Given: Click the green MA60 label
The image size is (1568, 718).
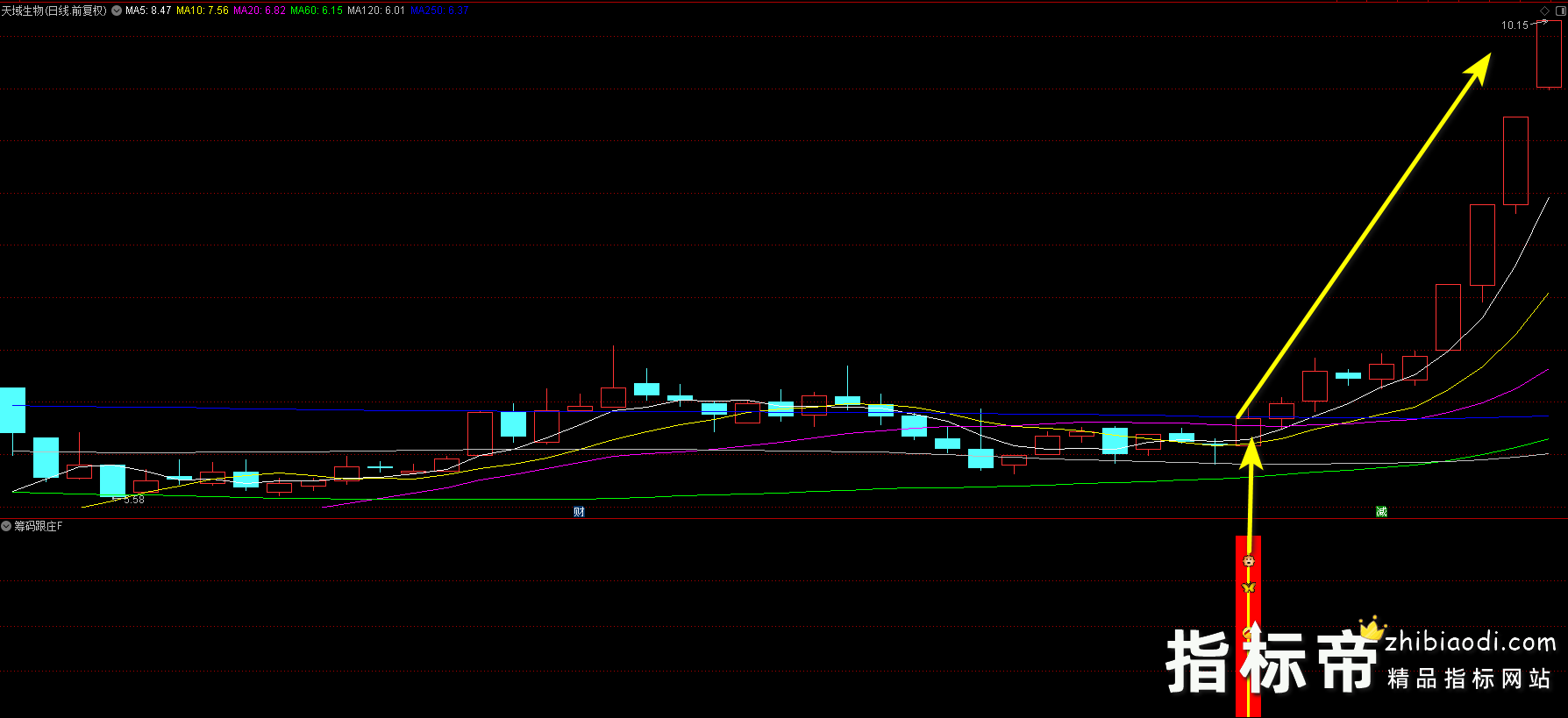Looking at the screenshot, I should pyautogui.click(x=317, y=11).
